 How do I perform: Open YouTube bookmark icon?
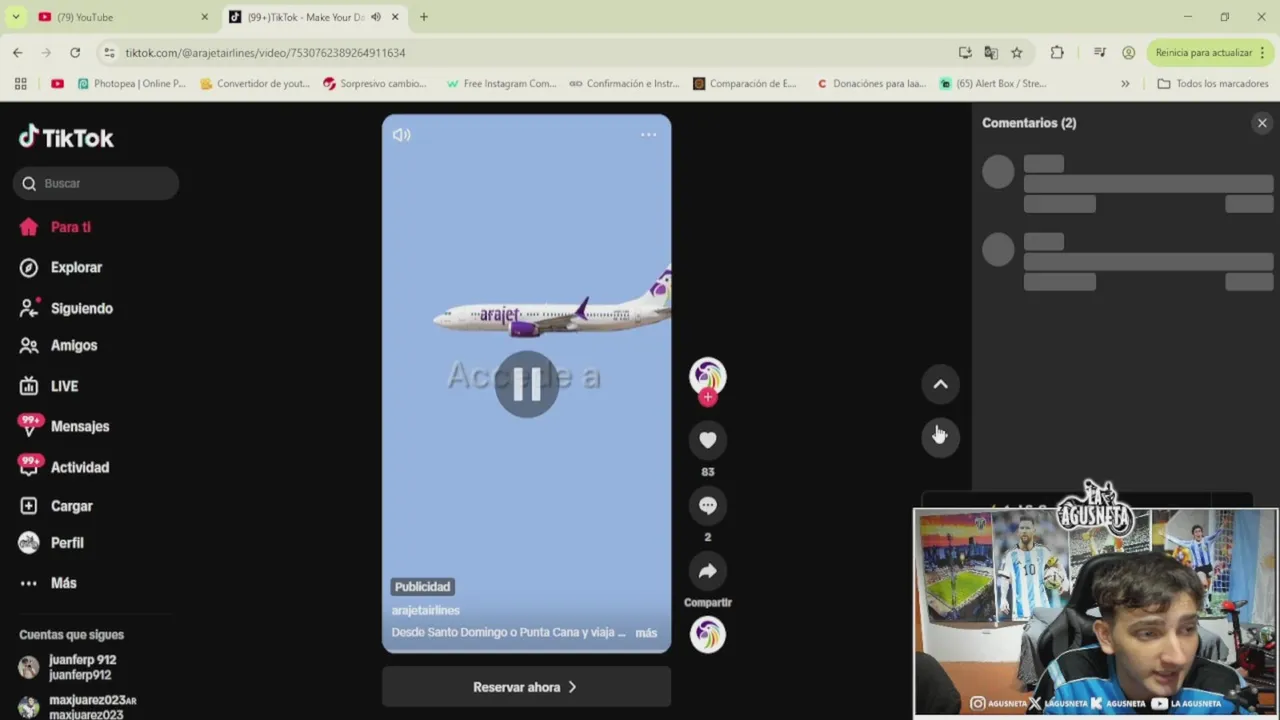coord(57,84)
